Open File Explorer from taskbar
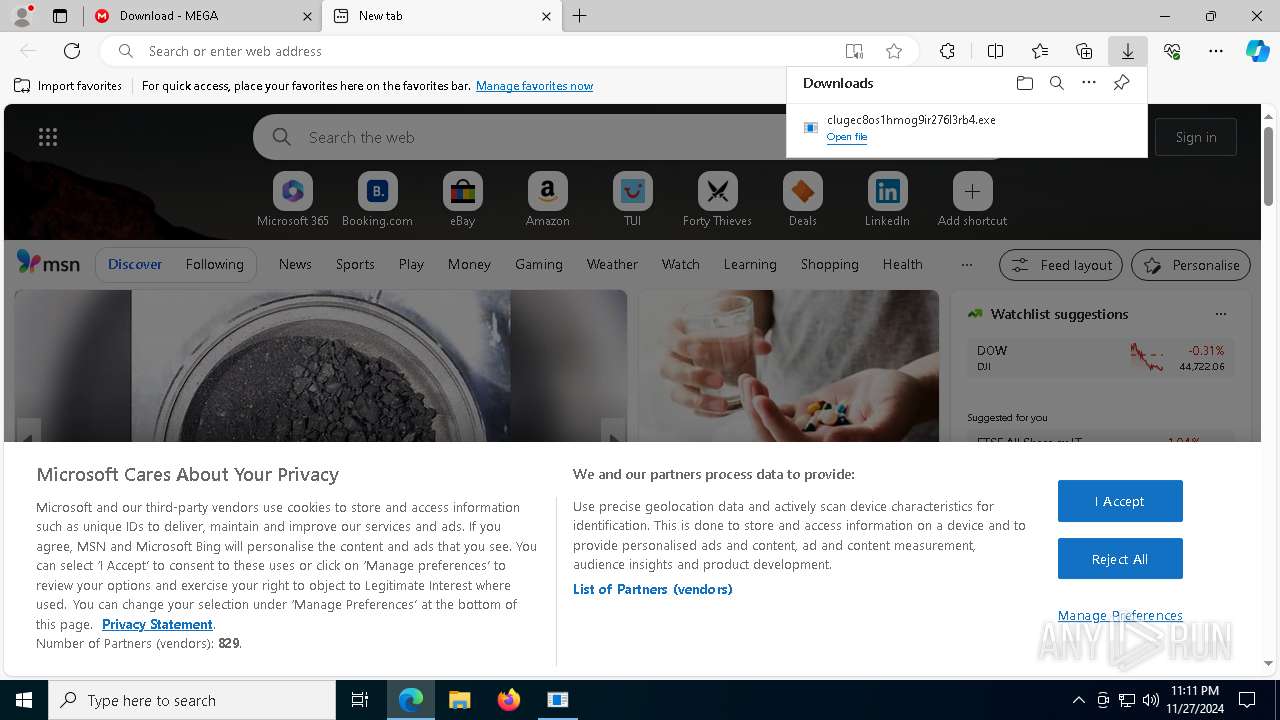The image size is (1280, 720). pyautogui.click(x=460, y=700)
